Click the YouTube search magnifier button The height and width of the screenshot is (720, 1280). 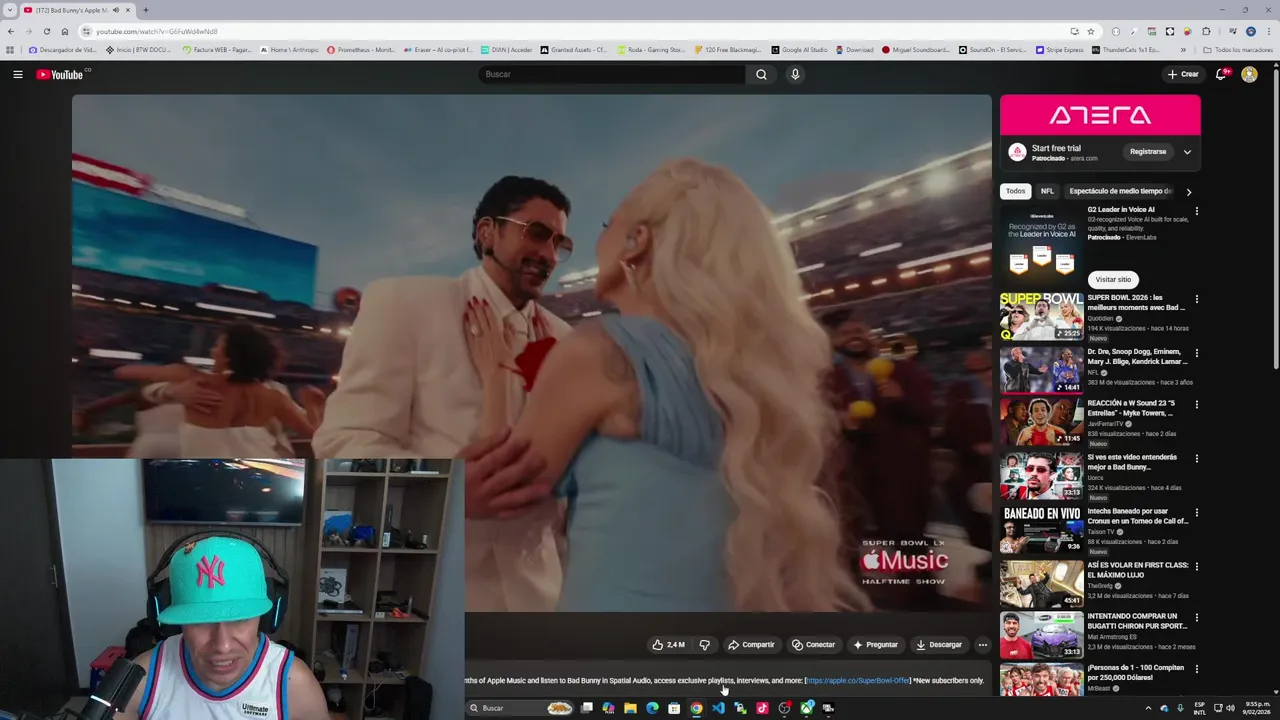(761, 74)
